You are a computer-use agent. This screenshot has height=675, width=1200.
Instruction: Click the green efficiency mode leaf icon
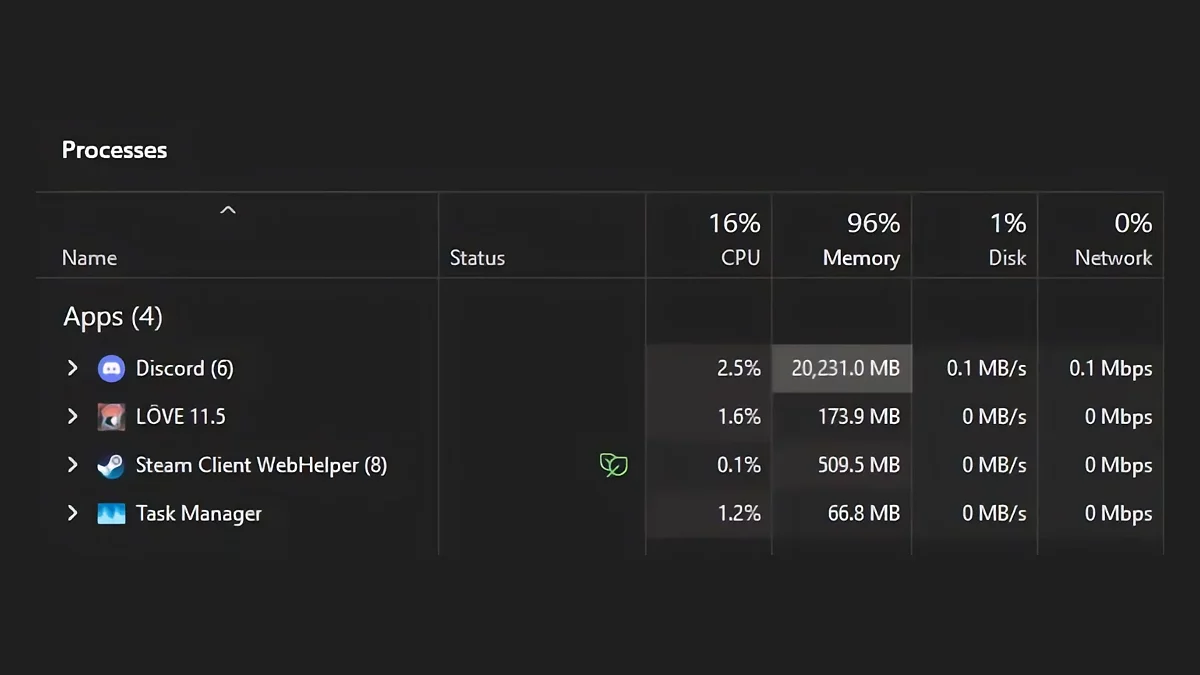(x=613, y=465)
